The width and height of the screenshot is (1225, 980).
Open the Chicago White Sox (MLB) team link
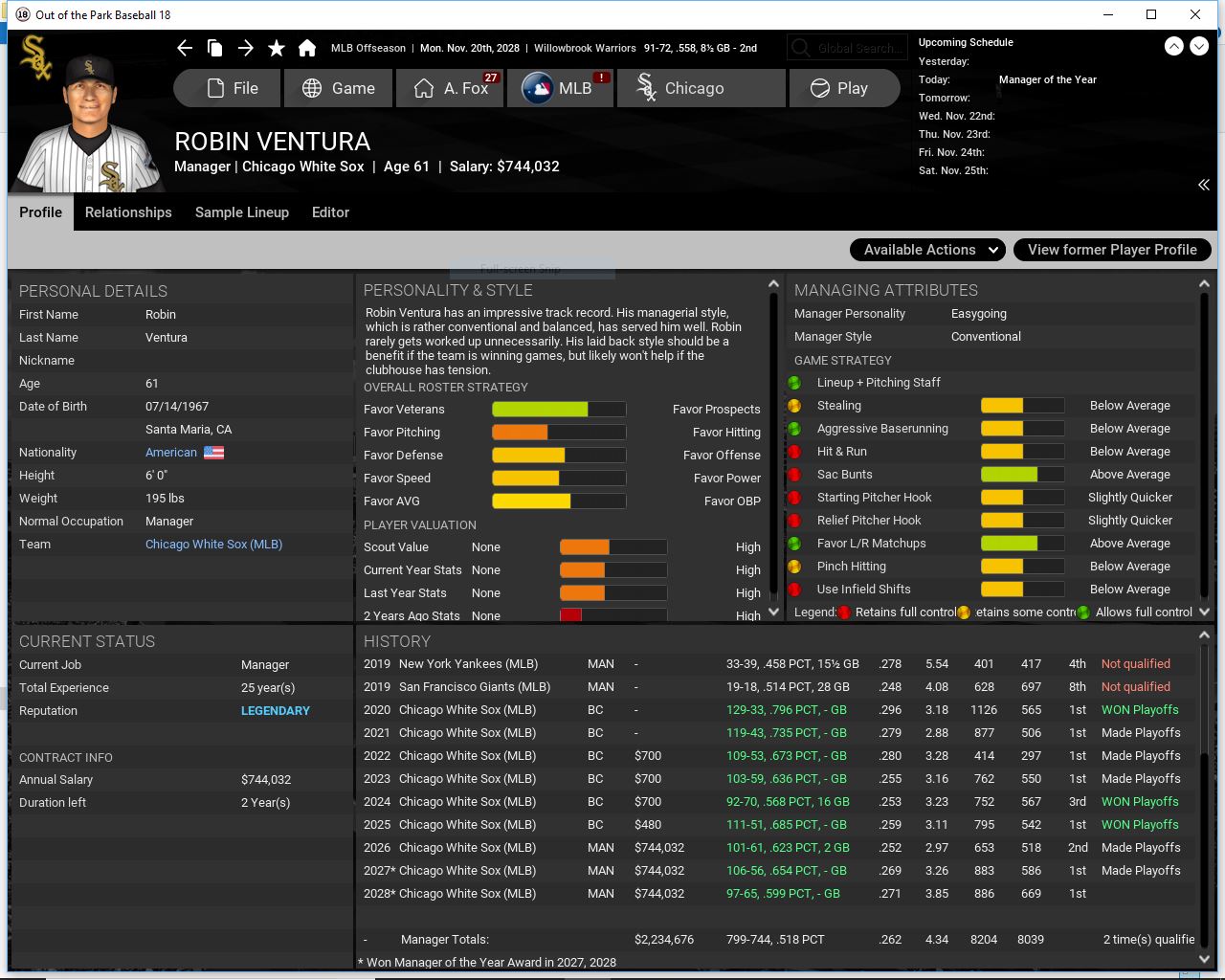(213, 545)
